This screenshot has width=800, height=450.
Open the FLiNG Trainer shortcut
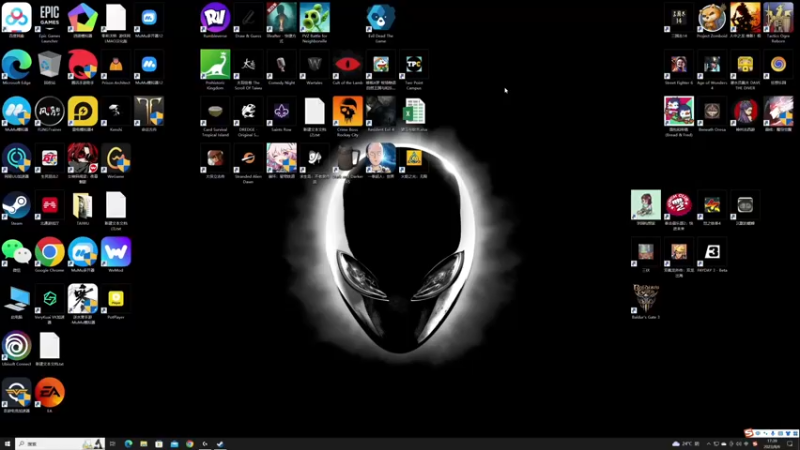click(49, 115)
